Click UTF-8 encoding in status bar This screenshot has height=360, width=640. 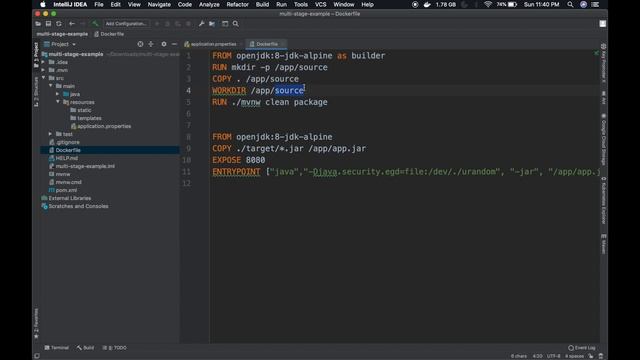pos(553,356)
